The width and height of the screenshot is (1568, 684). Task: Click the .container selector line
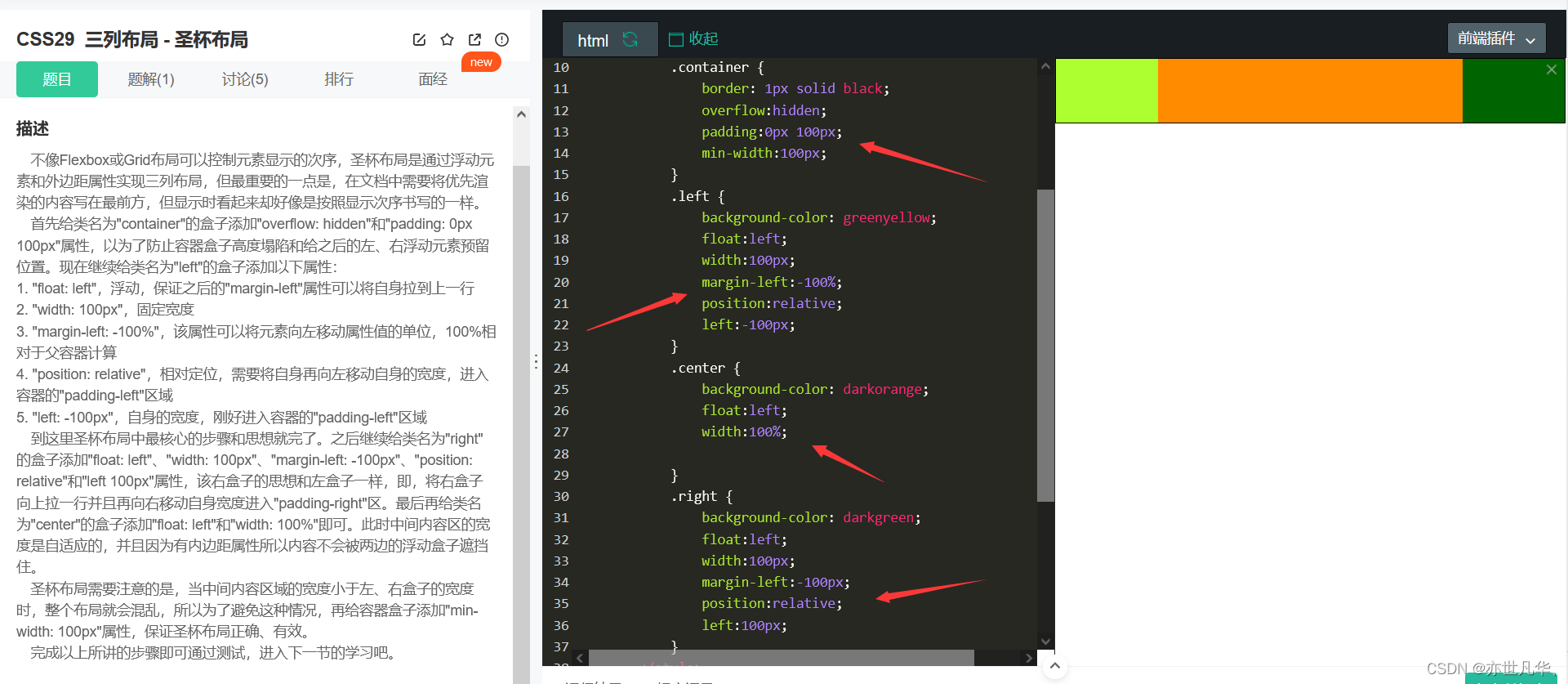coord(717,67)
